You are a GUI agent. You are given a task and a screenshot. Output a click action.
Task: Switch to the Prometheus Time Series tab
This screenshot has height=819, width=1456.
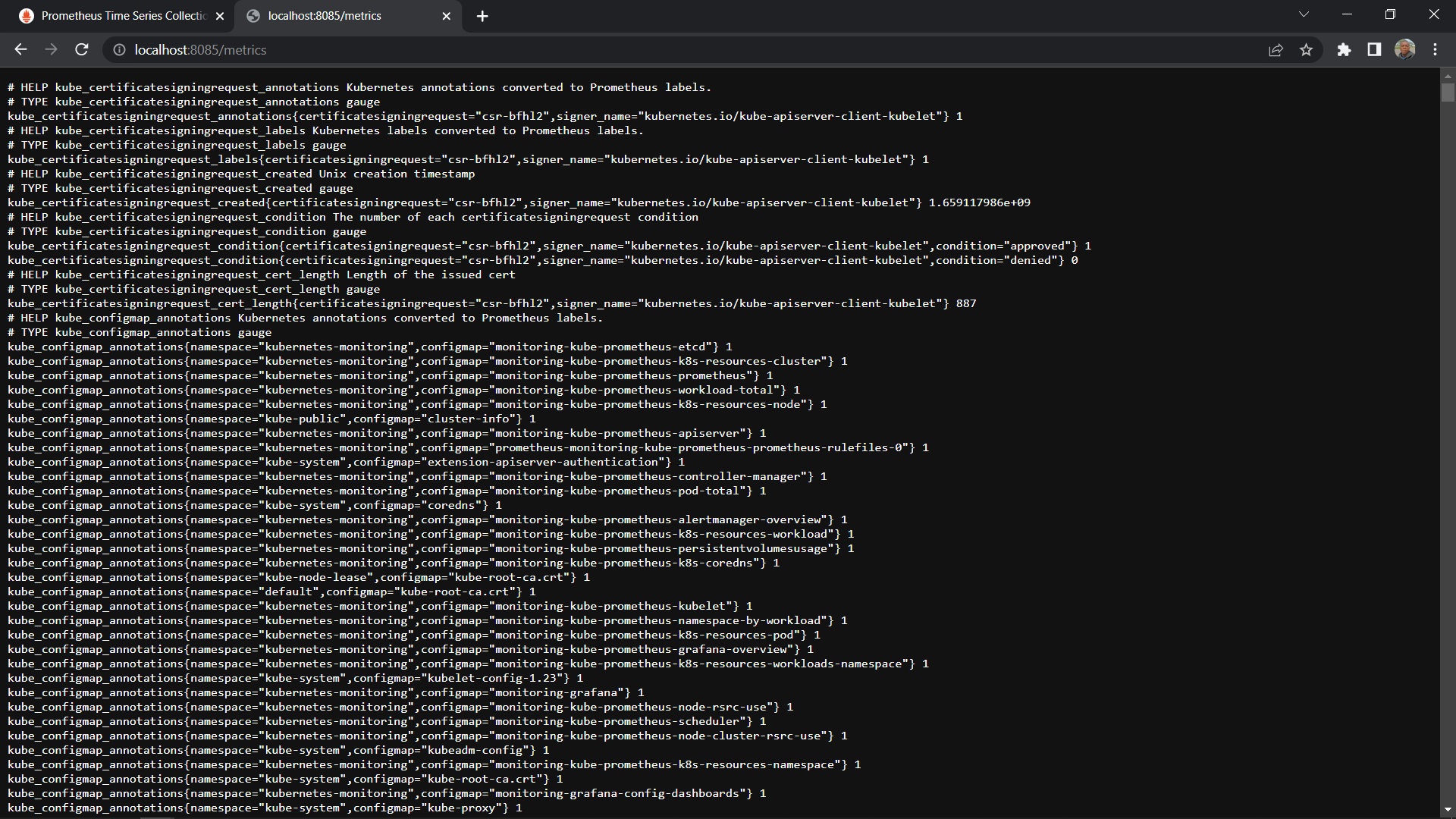(x=121, y=16)
